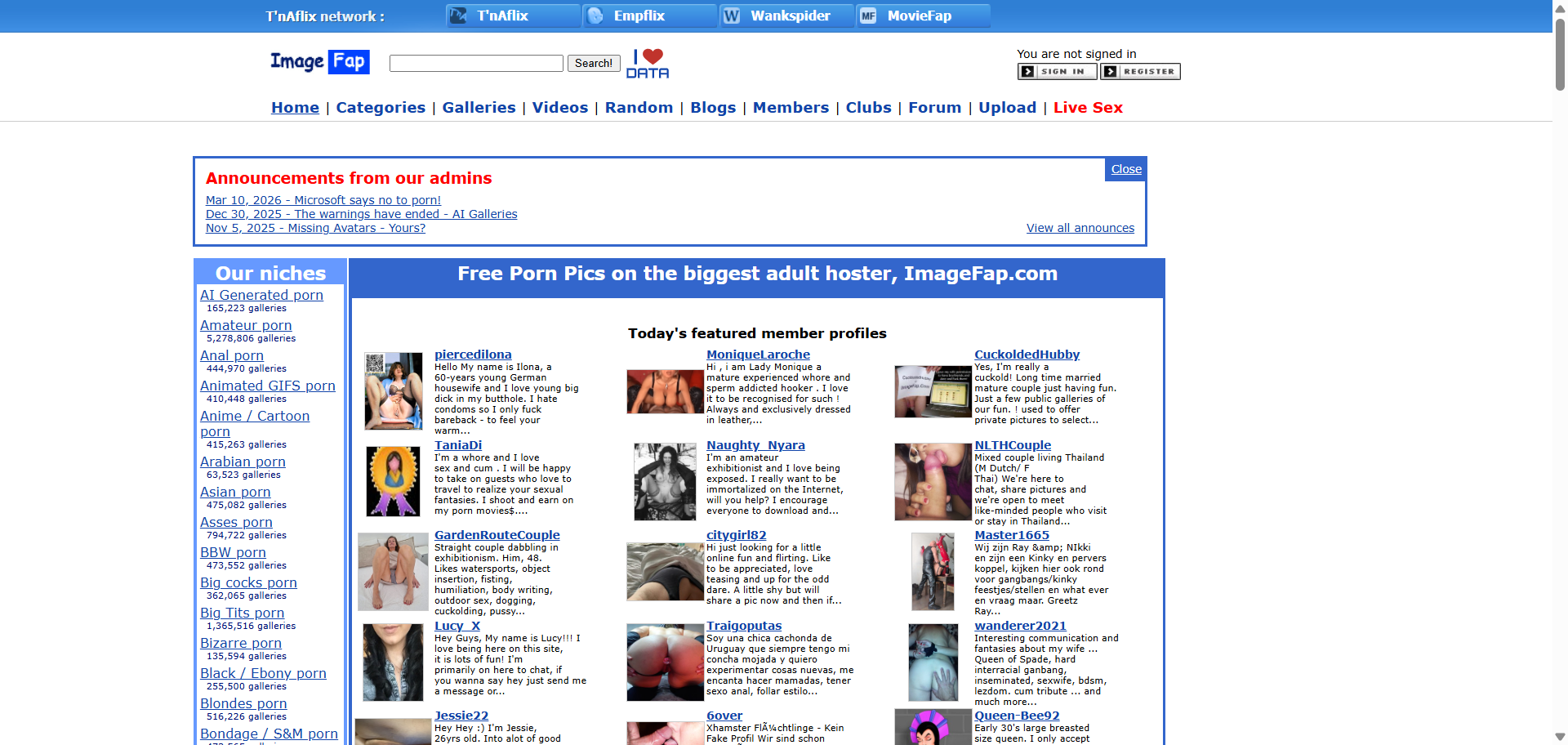The image size is (1568, 745).
Task: Close the admin announcements box
Action: (x=1126, y=169)
